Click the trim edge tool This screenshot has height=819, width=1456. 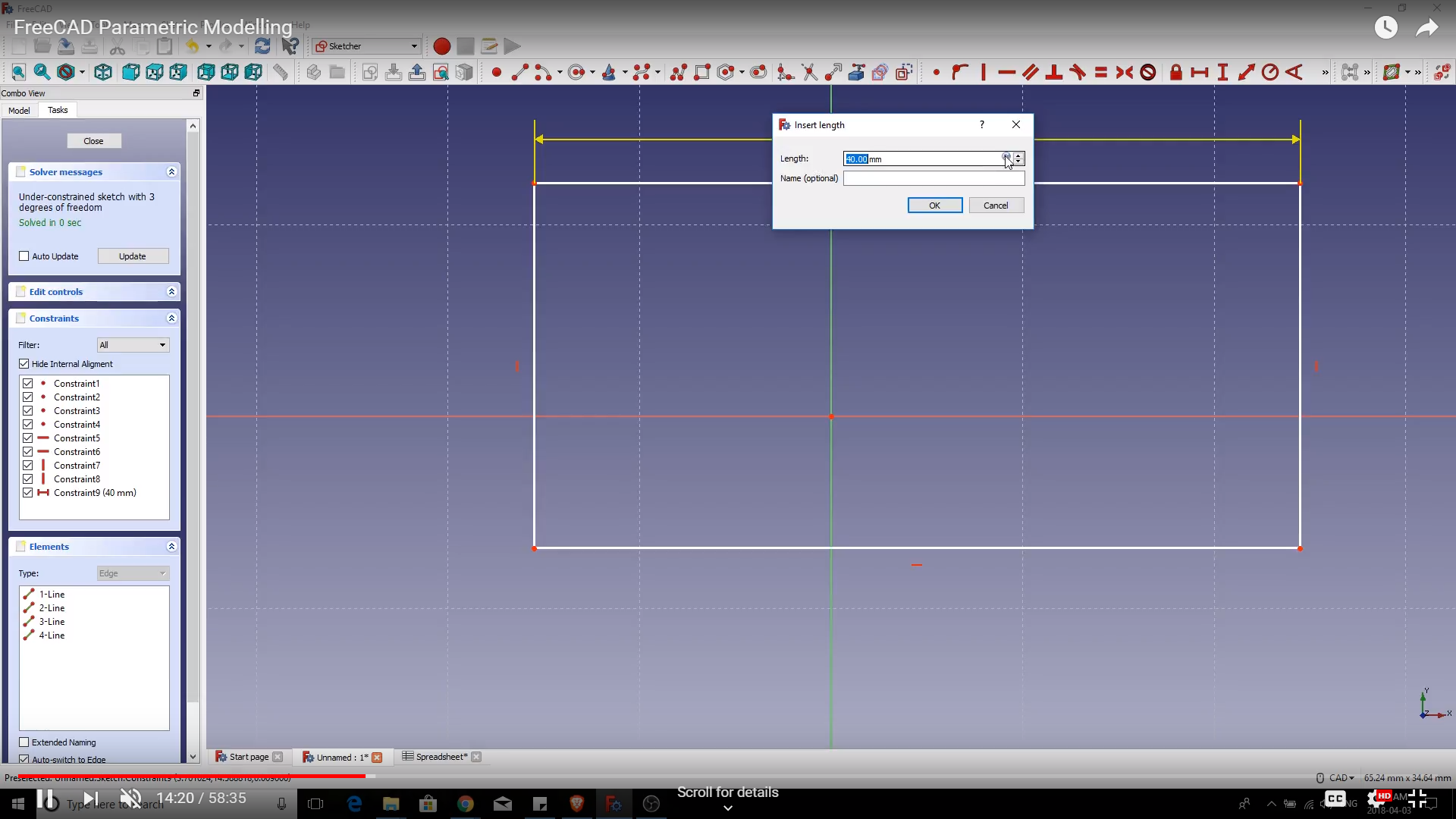809,72
